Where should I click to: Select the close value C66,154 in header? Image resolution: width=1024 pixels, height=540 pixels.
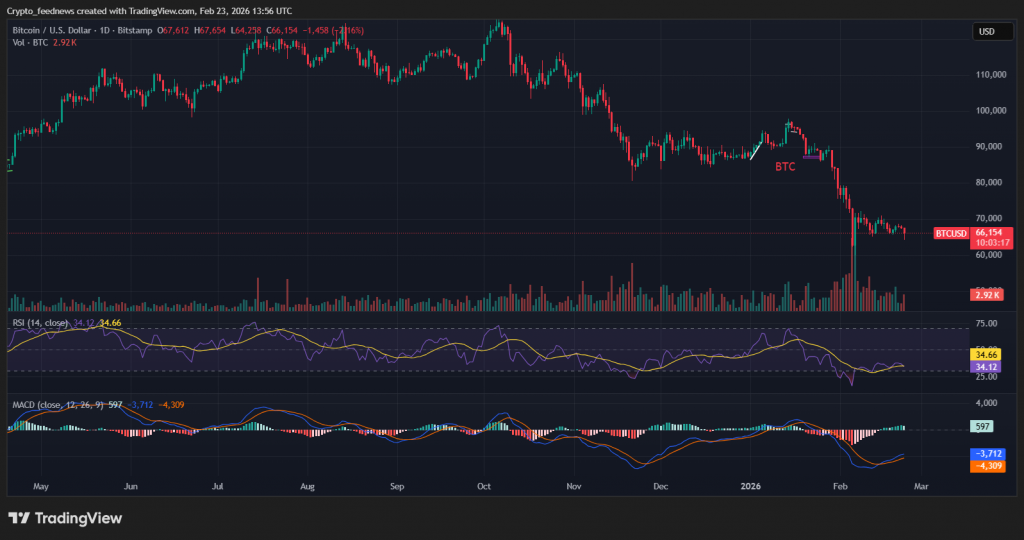pos(282,31)
